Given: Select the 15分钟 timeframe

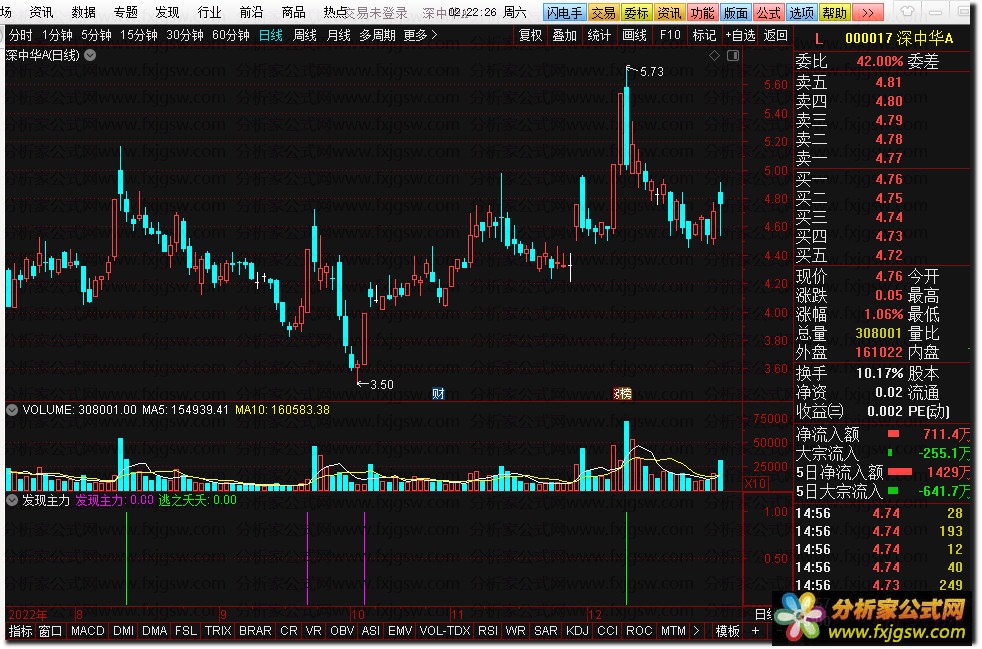Looking at the screenshot, I should (x=139, y=35).
